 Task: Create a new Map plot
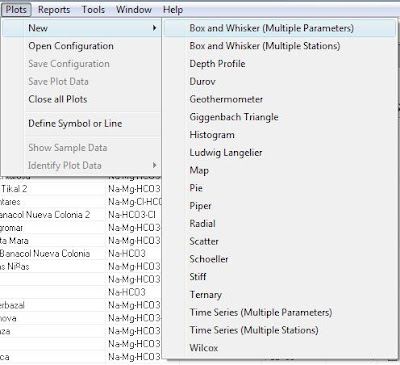(x=199, y=170)
